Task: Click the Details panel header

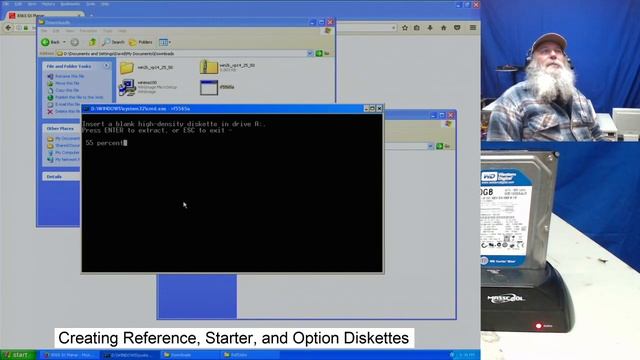Action: 61,176
